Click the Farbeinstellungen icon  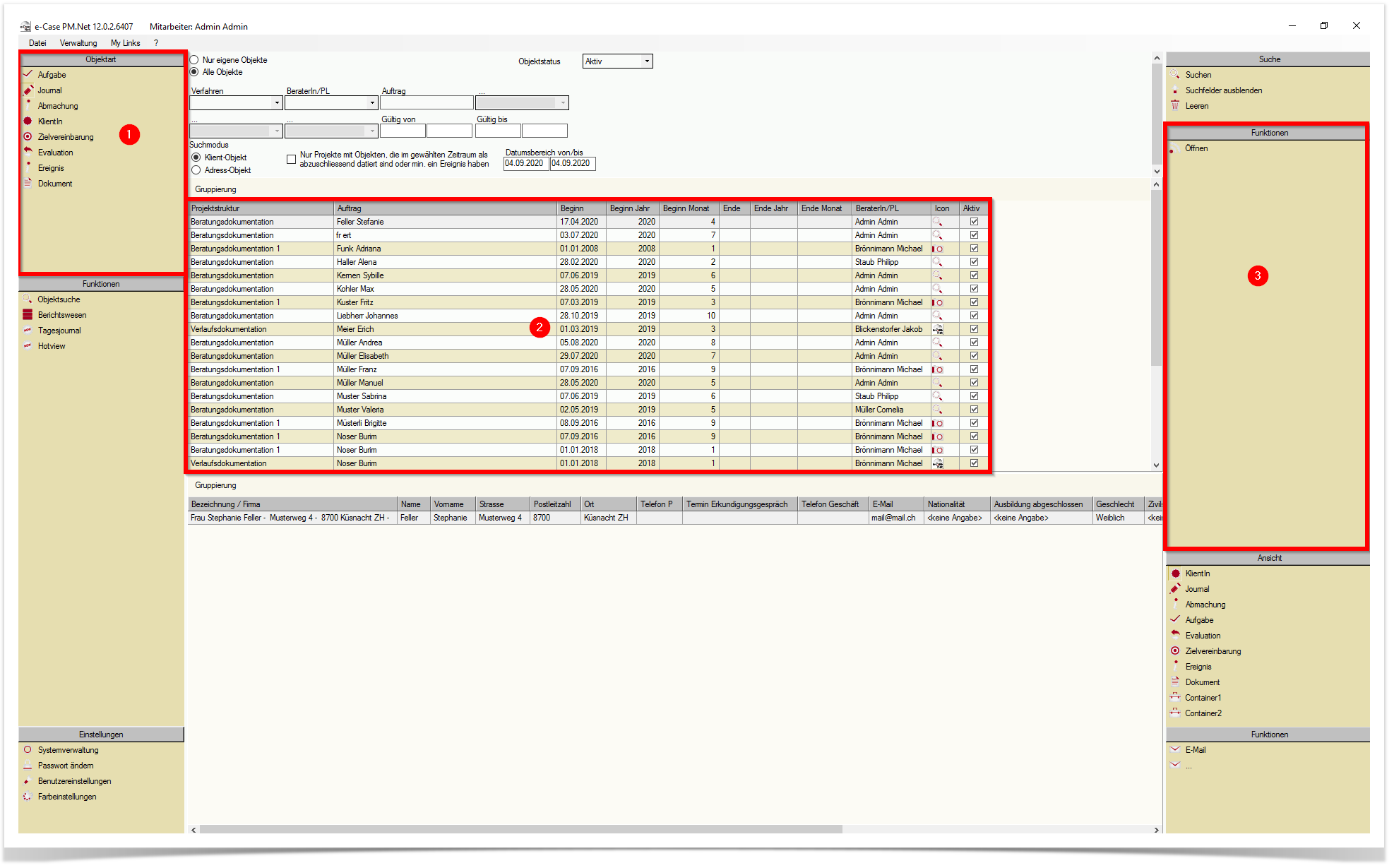28,796
